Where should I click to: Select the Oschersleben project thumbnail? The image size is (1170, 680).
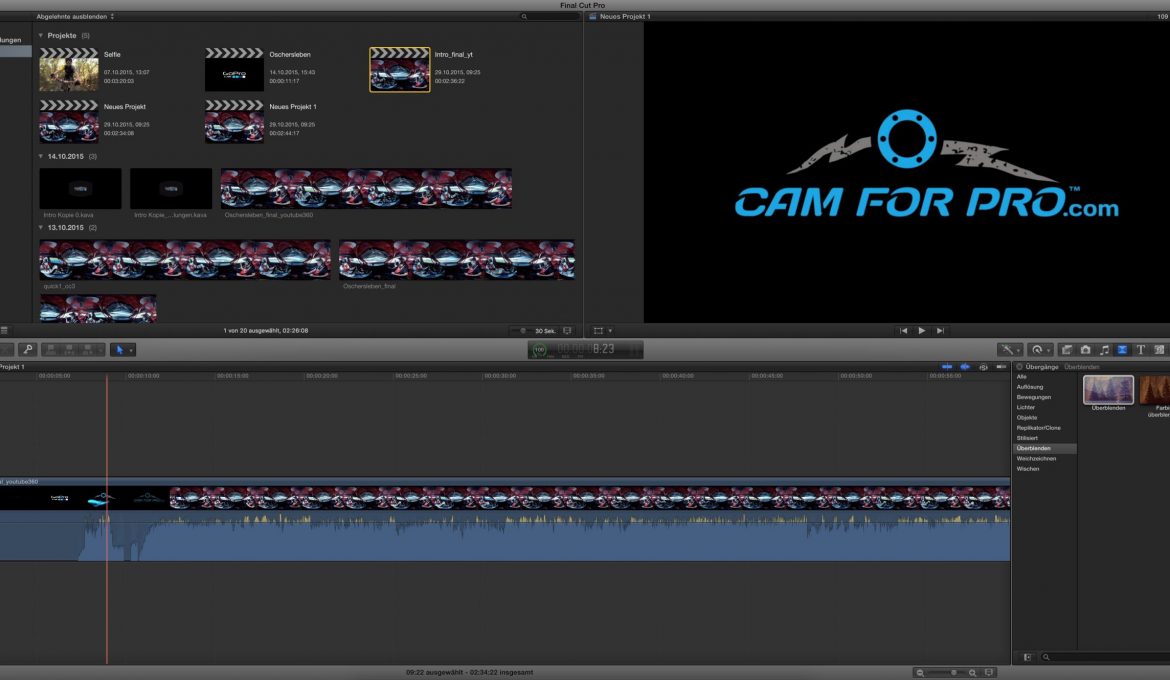click(x=234, y=69)
